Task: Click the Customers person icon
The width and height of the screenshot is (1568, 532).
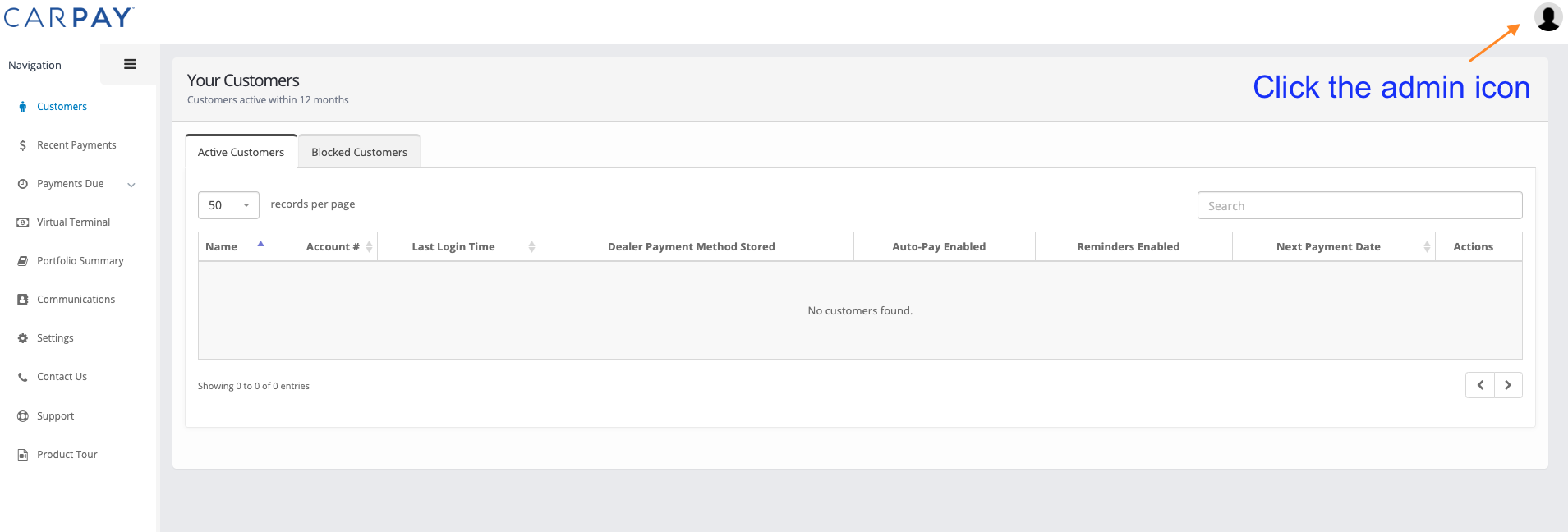Action: tap(23, 107)
